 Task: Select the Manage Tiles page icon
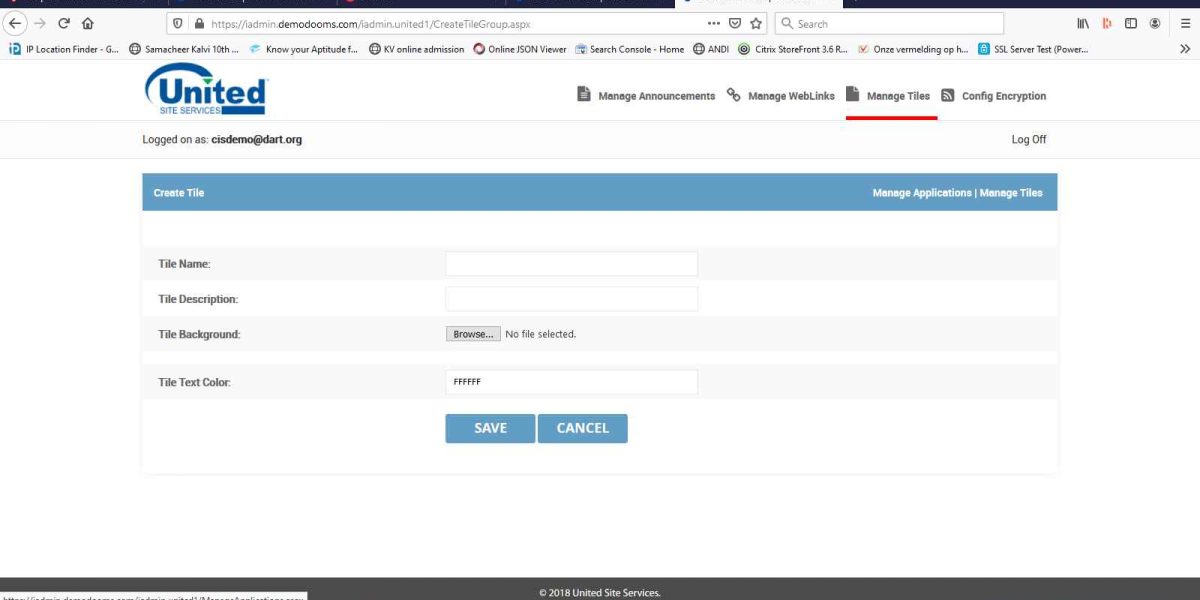point(851,94)
